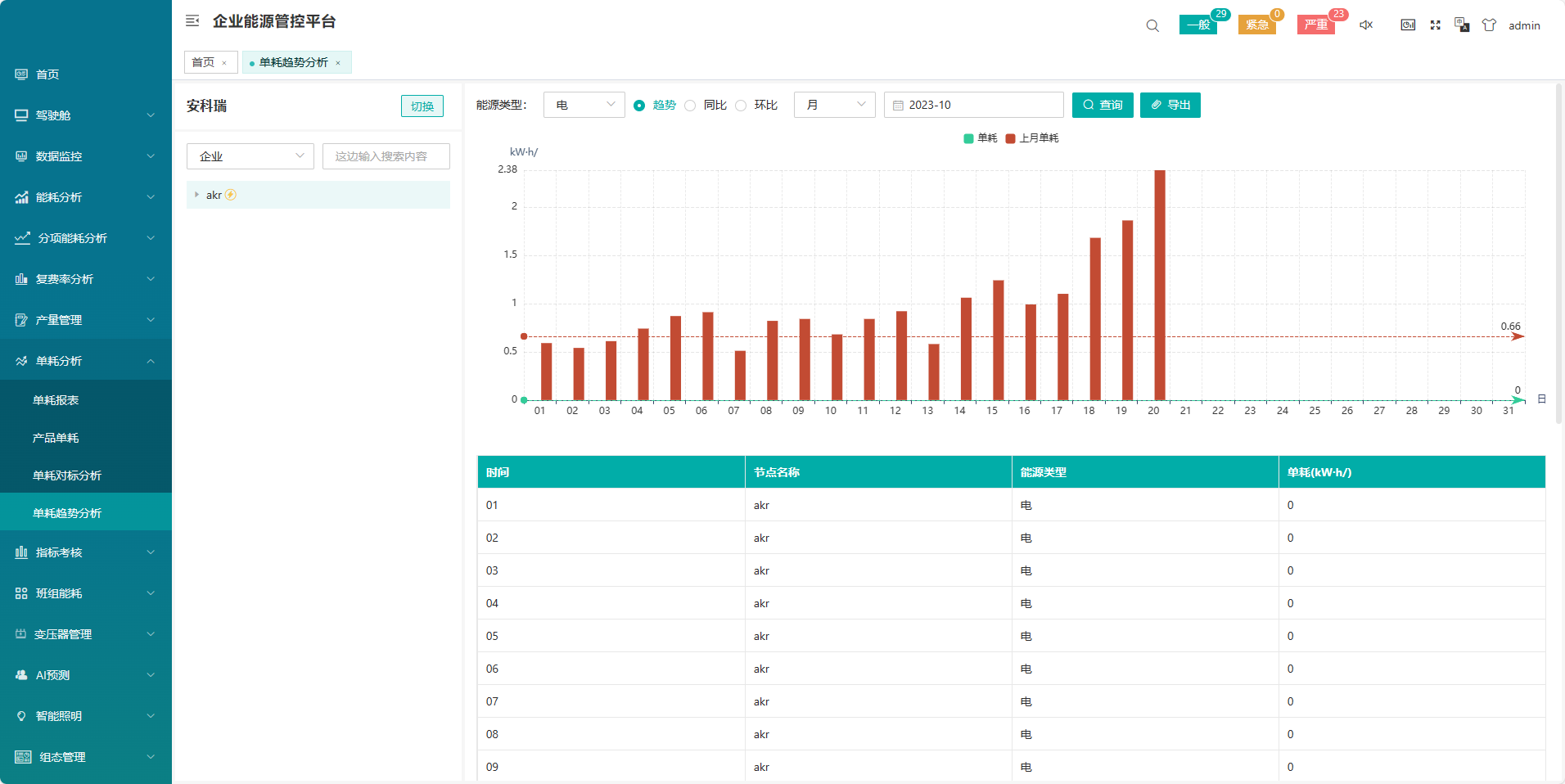Open the 能源类型 dropdown showing 电

coord(584,105)
